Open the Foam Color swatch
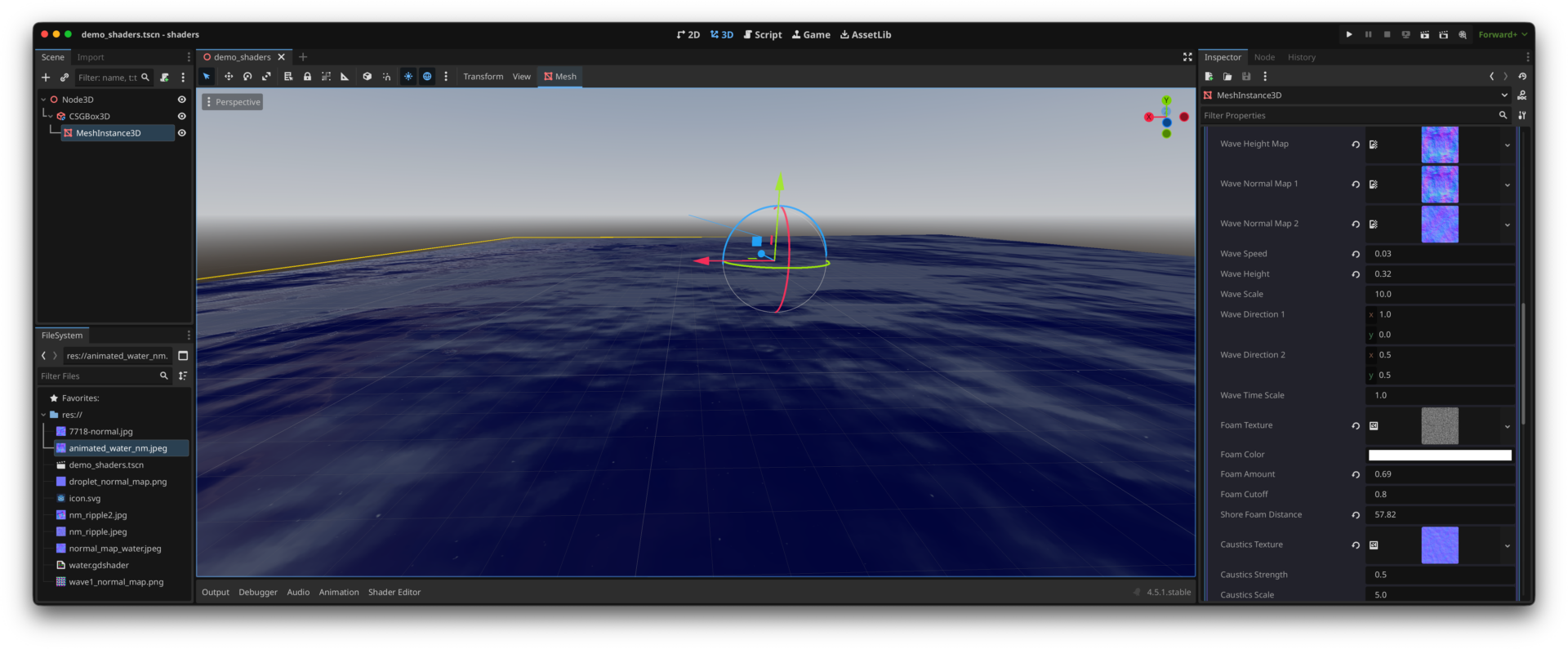This screenshot has width=1568, height=649. (x=1439, y=455)
